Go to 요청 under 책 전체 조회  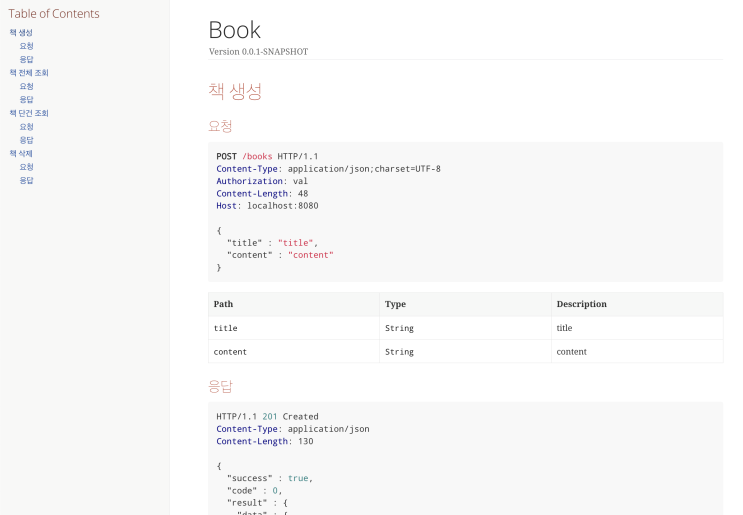click(x=27, y=86)
